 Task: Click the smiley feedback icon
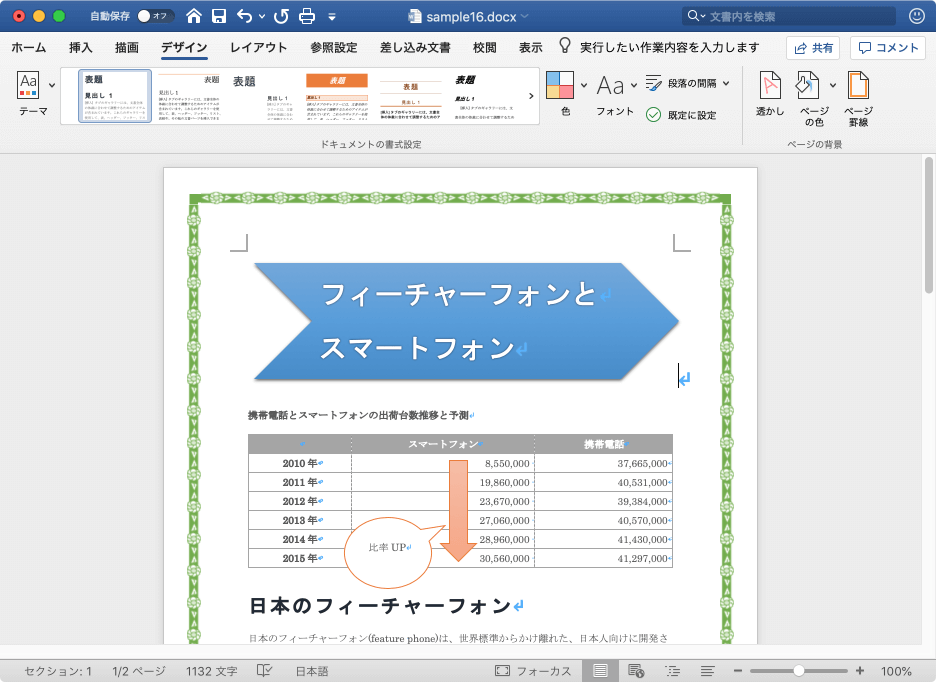[x=917, y=16]
